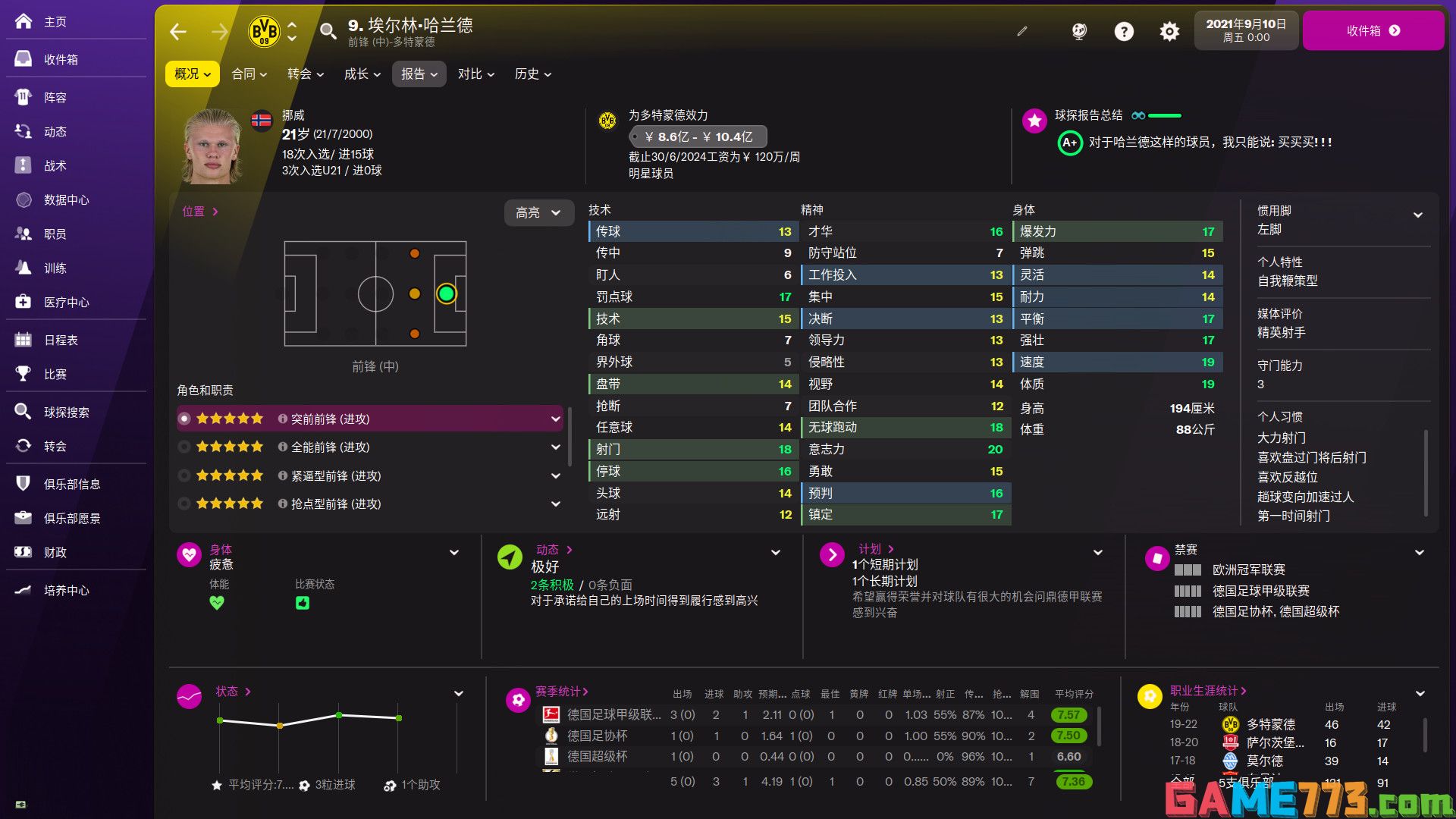Select the 紧逼型前锋 (进攻) role radio
The width and height of the screenshot is (1456, 819).
184,475
